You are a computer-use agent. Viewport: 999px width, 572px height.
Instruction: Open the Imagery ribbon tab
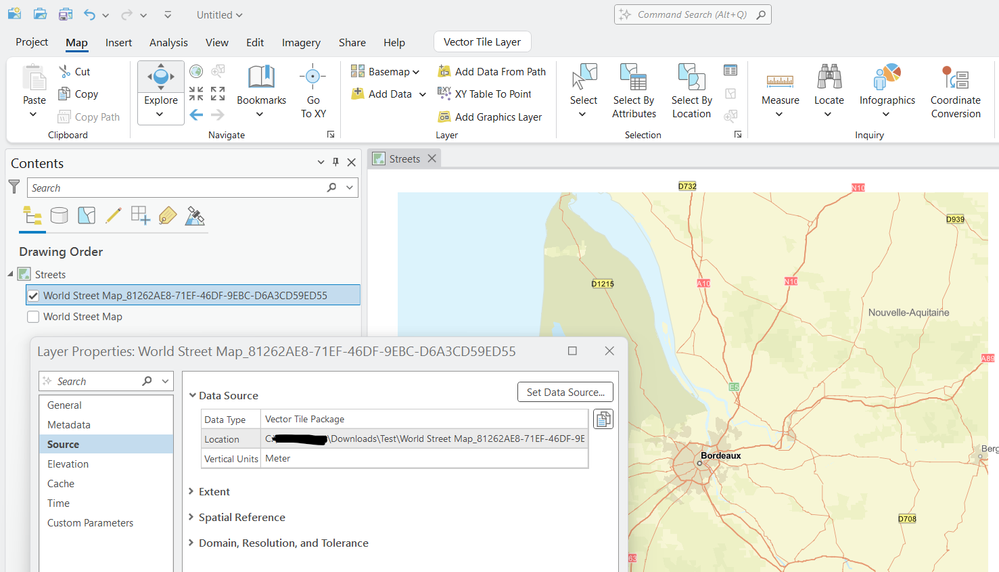pos(301,43)
